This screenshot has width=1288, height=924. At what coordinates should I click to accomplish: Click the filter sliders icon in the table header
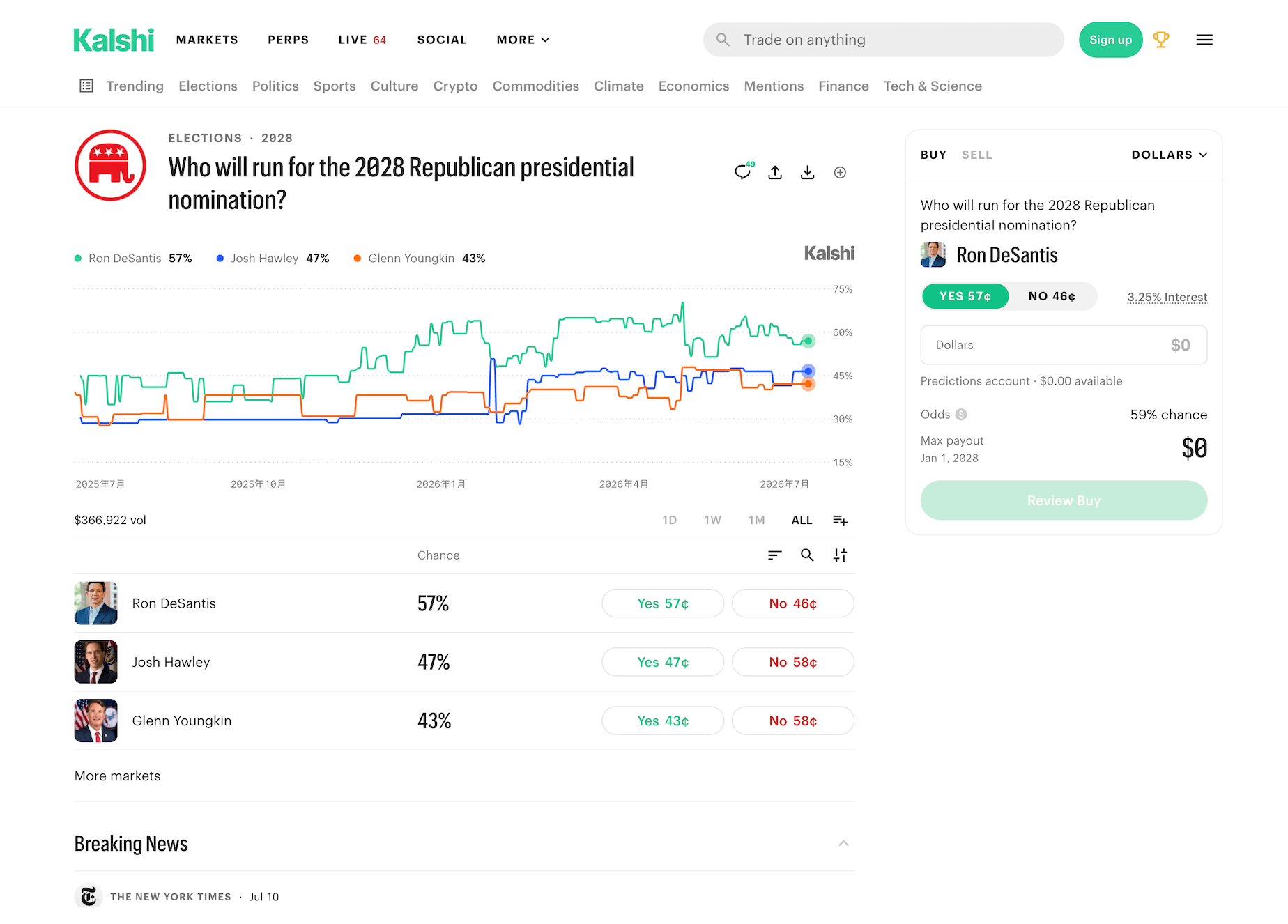coord(841,555)
